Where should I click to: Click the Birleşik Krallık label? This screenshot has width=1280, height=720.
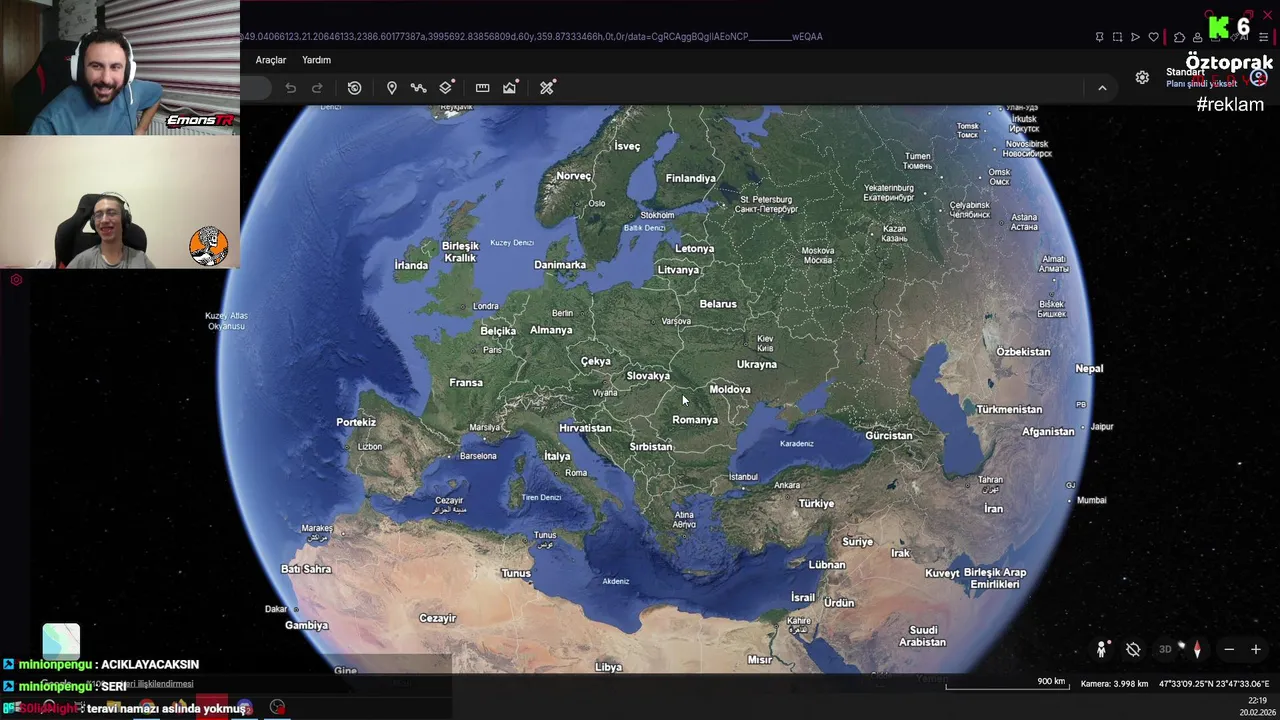[x=460, y=252]
